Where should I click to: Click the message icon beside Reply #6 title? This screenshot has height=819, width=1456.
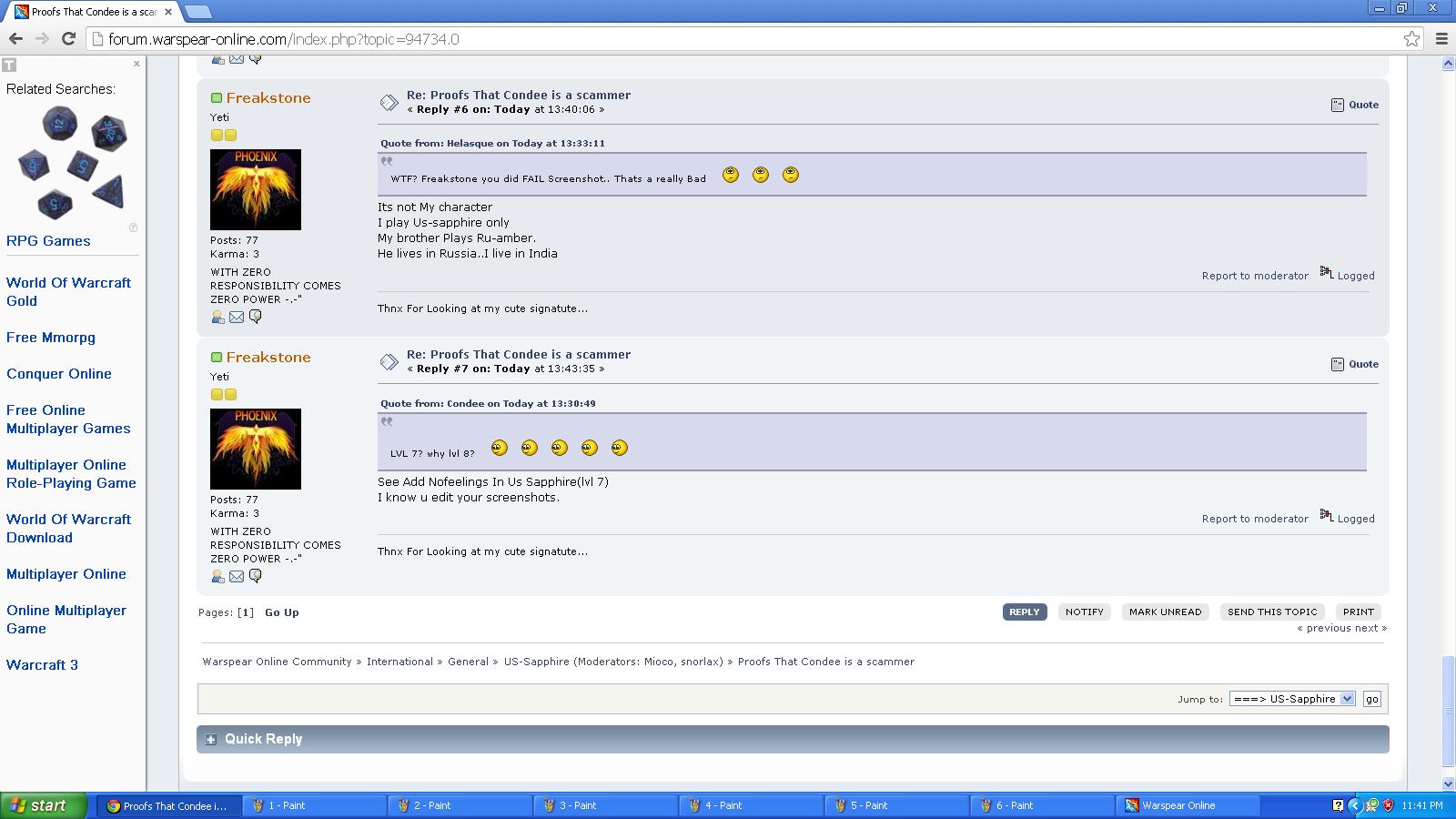pyautogui.click(x=389, y=103)
